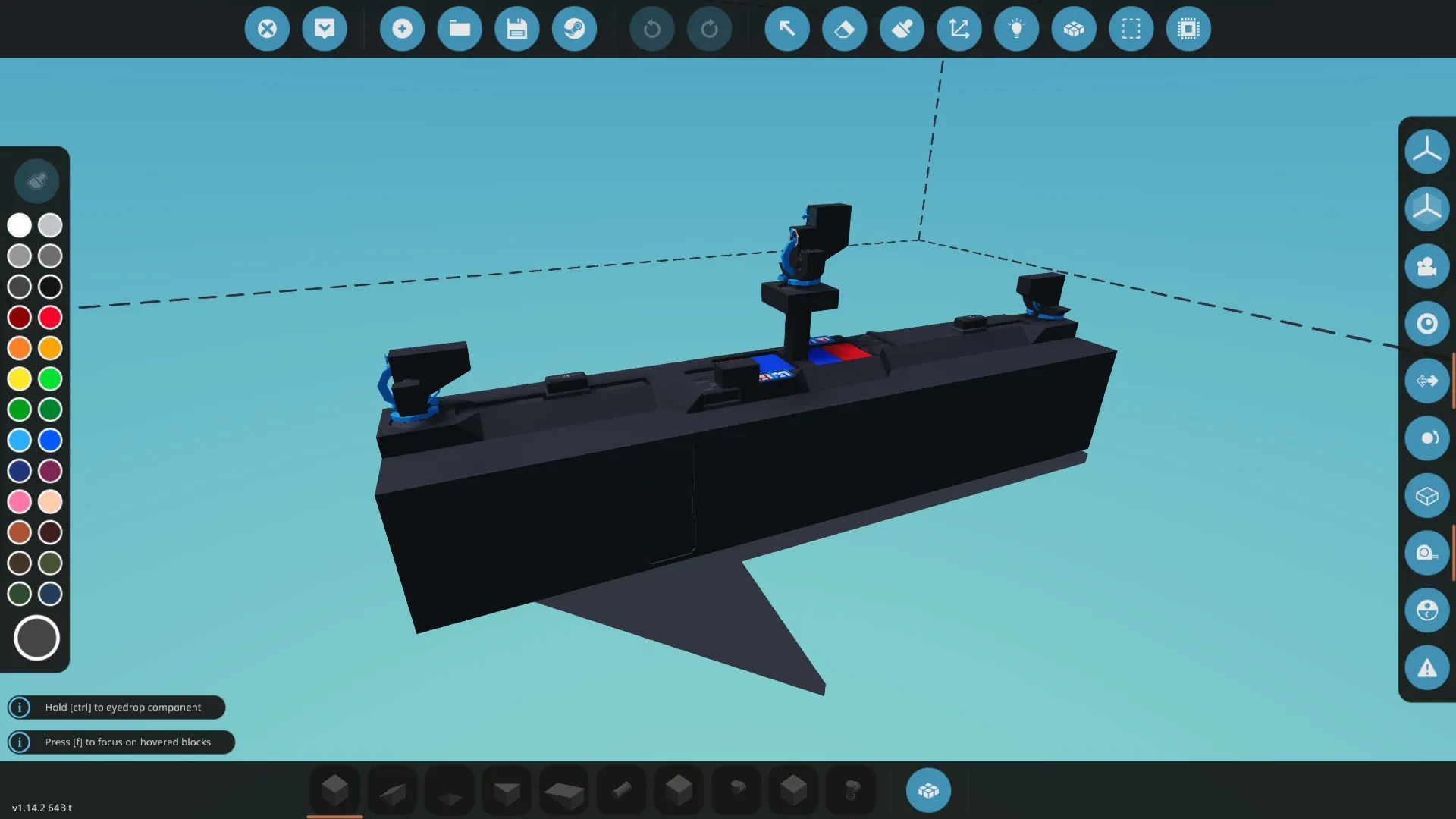
Task: Select the paint brush tool
Action: 902,29
